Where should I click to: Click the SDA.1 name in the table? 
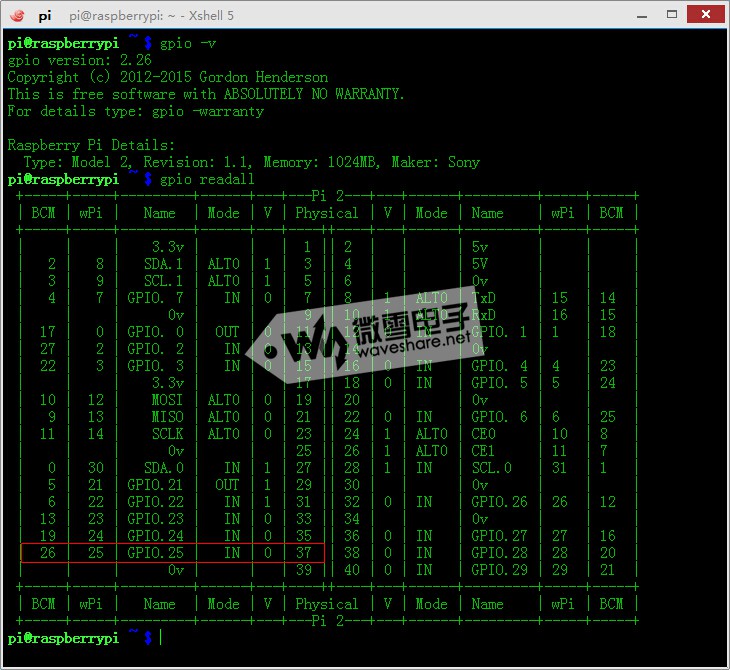click(163, 264)
